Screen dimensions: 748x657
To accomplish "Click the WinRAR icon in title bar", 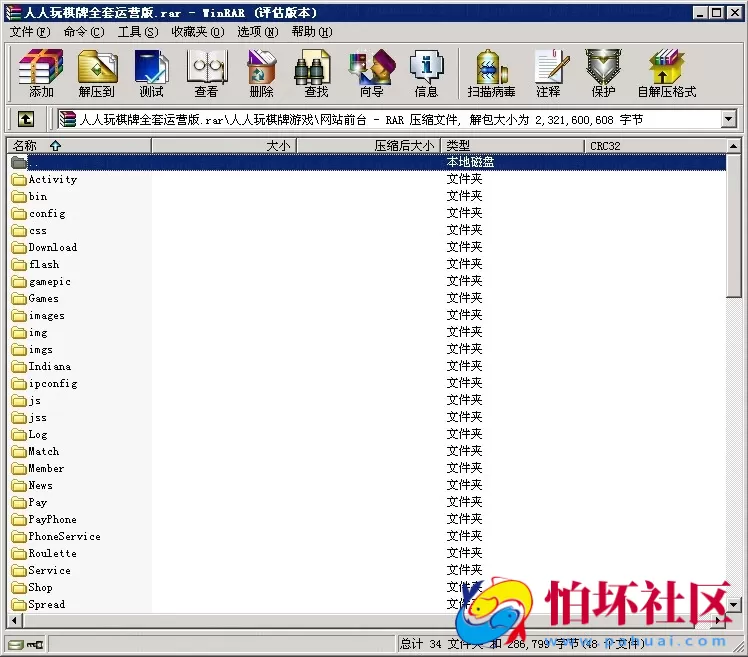I will [13, 12].
